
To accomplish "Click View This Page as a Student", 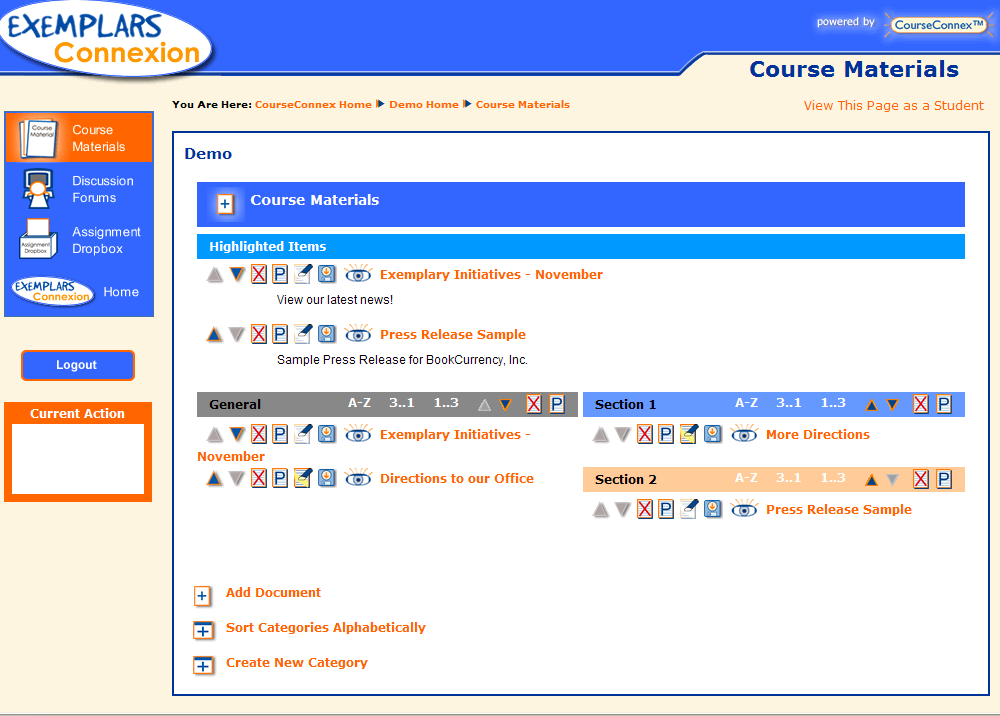I will pos(893,106).
